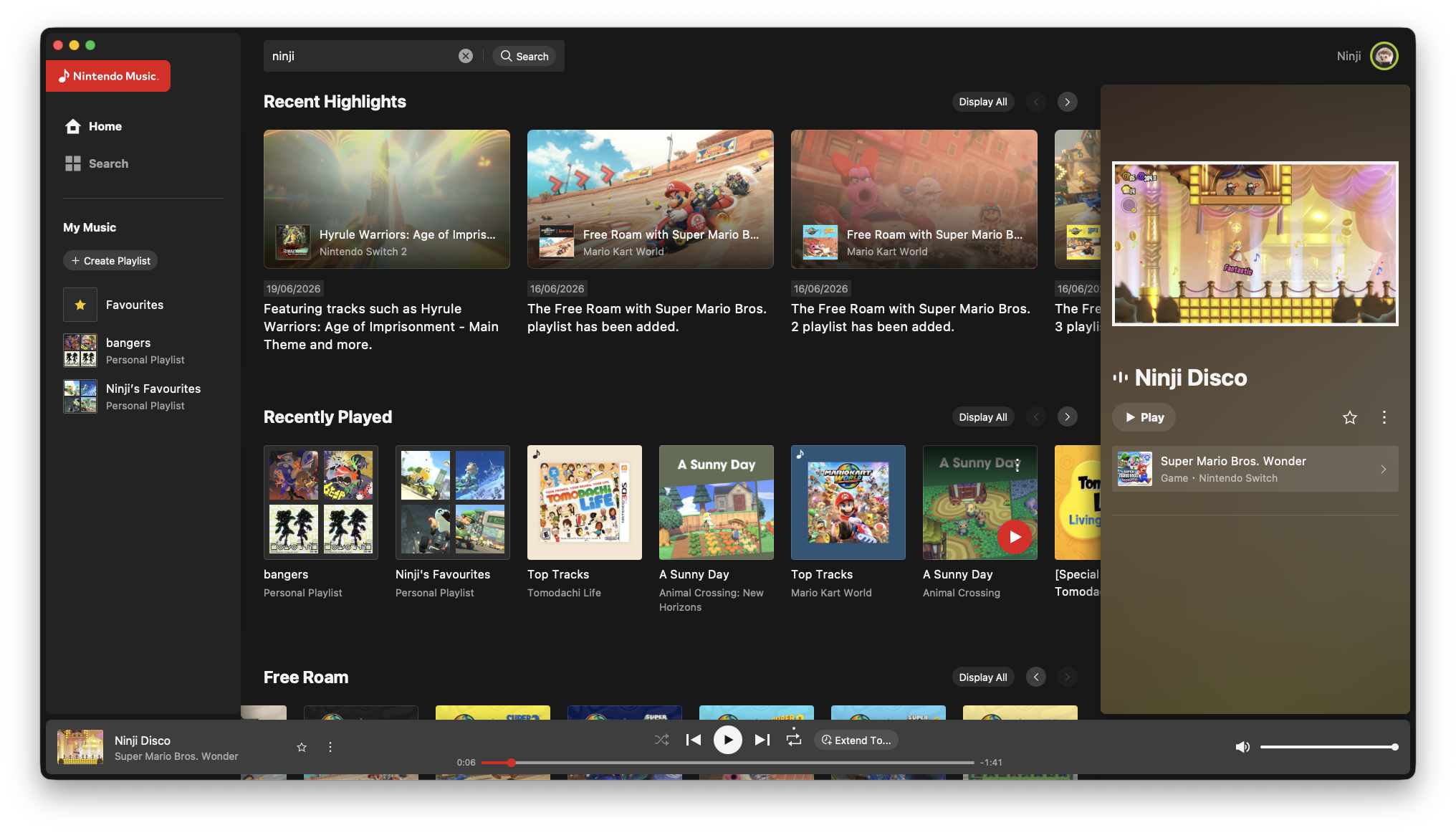Click 'Ninji Disco' title in player bar
The height and width of the screenshot is (833, 1456).
(143, 741)
